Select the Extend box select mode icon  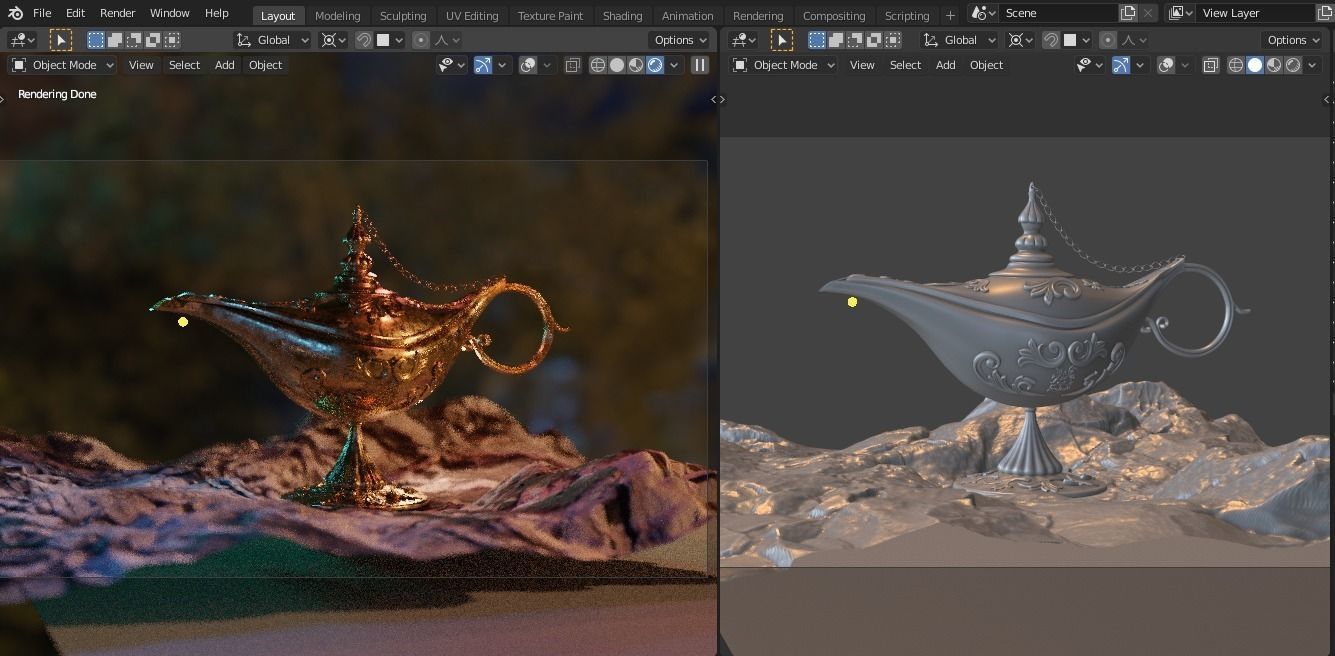pyautogui.click(x=112, y=39)
